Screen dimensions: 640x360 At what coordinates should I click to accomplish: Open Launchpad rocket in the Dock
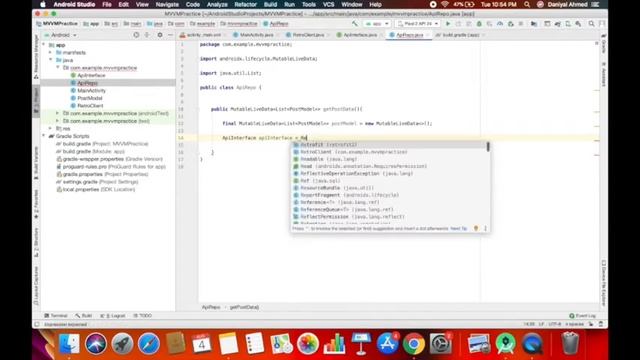point(122,344)
